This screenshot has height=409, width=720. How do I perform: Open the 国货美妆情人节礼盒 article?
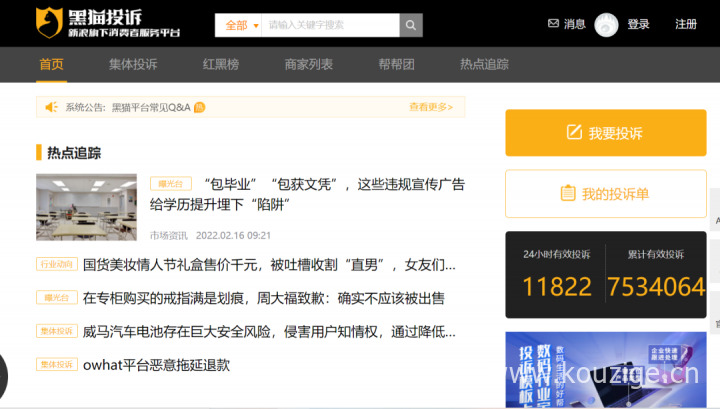pos(269,265)
